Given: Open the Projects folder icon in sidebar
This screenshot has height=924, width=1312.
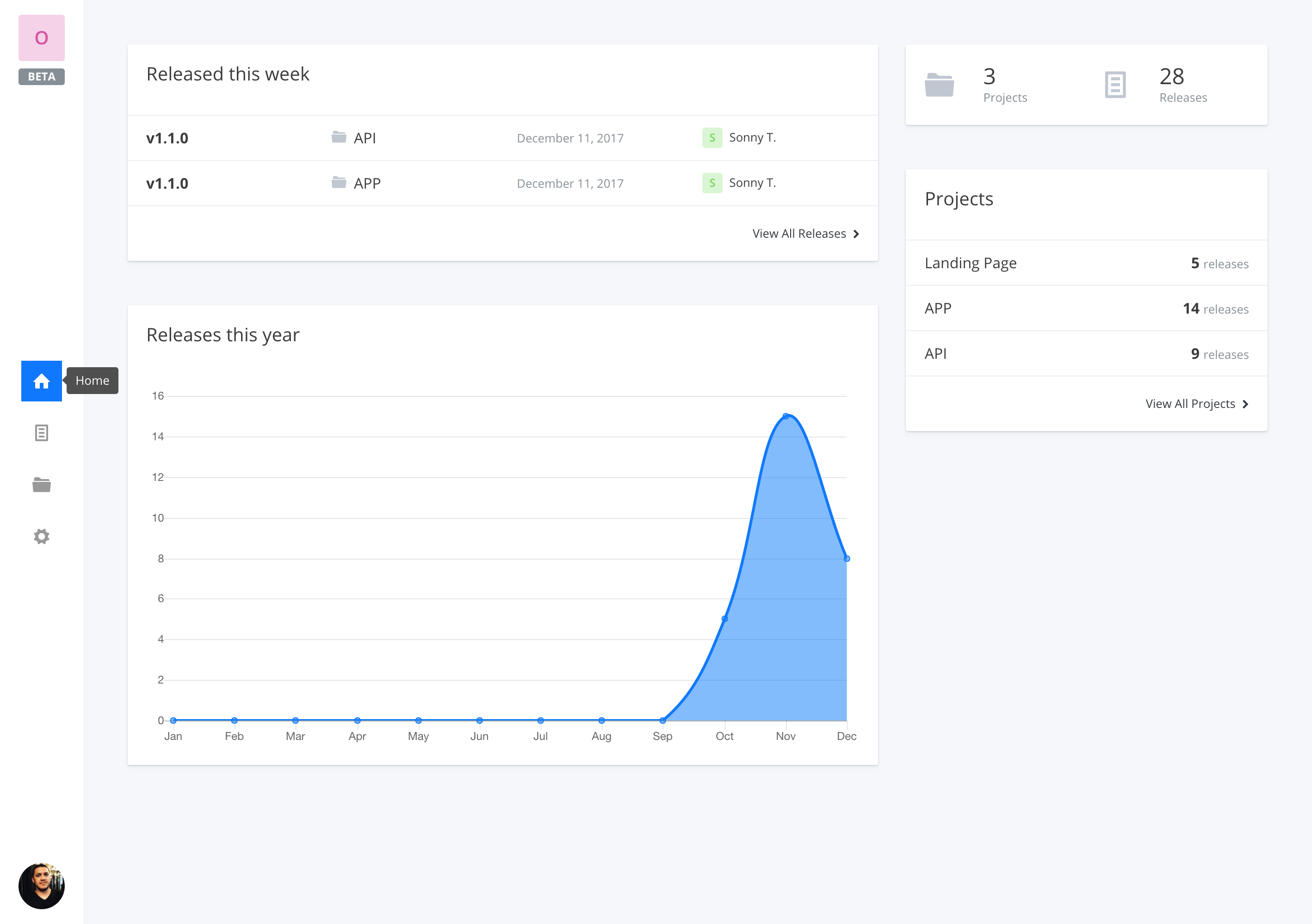Looking at the screenshot, I should coord(41,485).
